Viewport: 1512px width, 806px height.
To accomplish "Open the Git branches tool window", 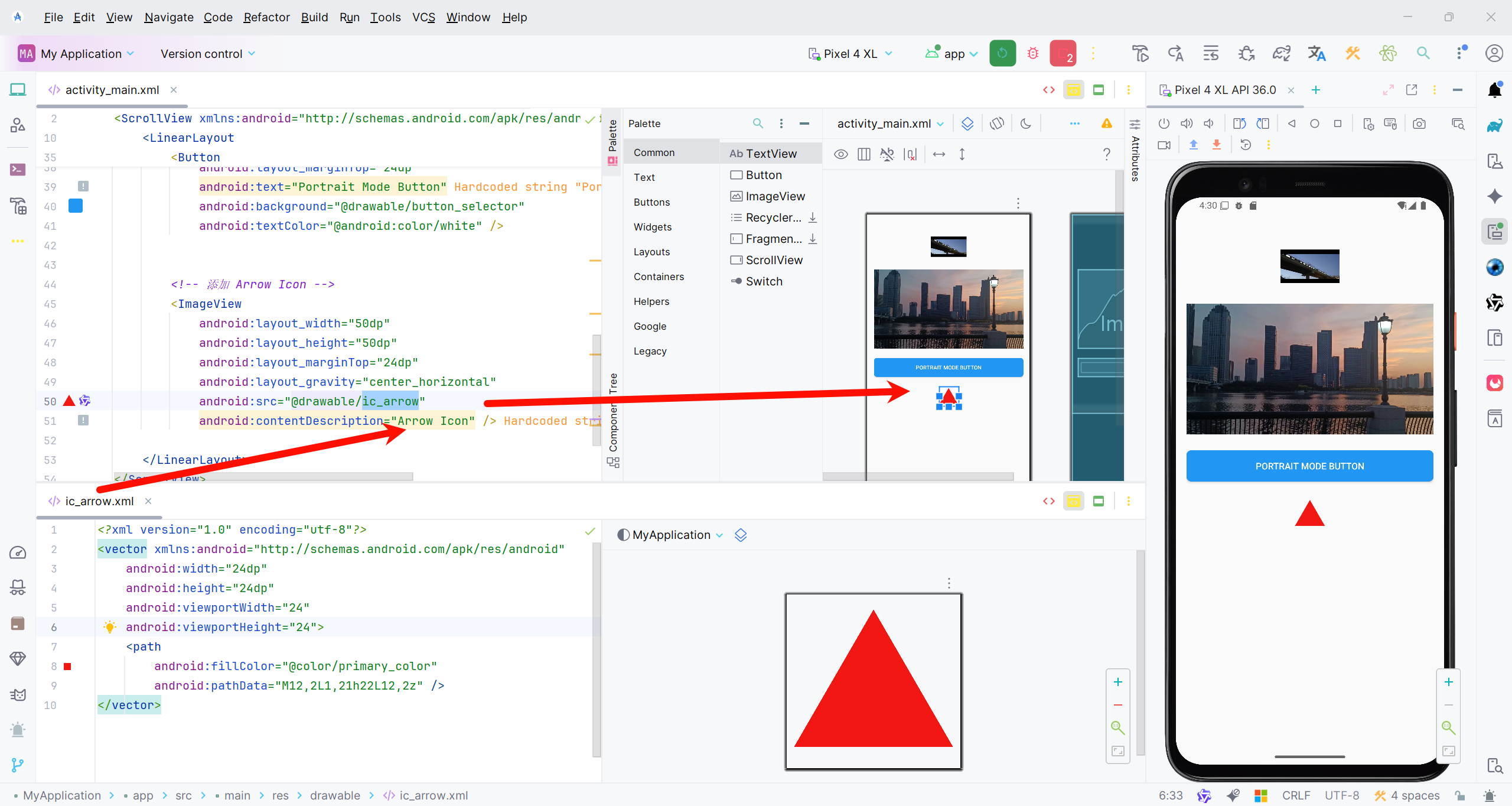I will point(18,765).
